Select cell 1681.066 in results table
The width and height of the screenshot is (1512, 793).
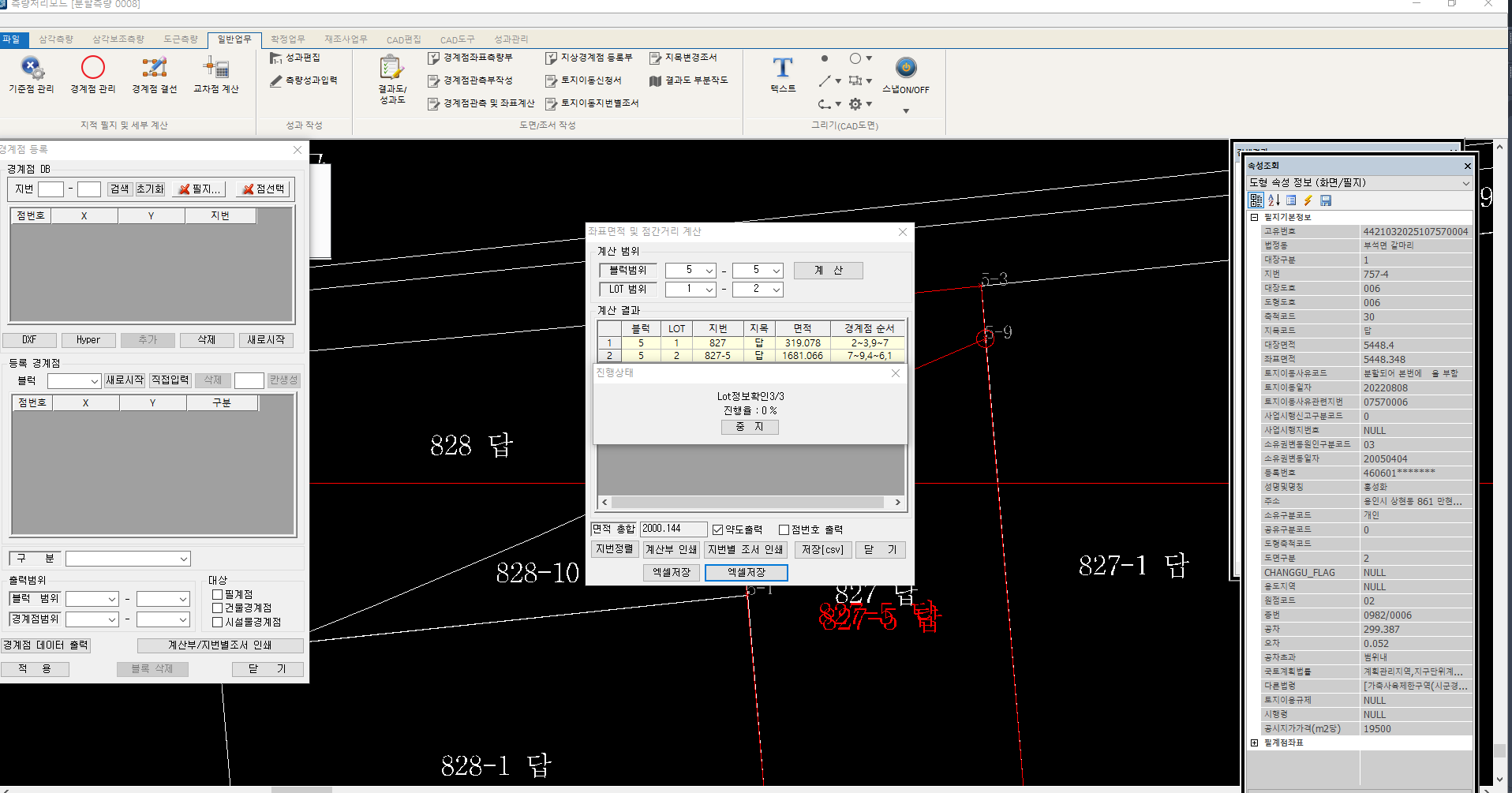(x=802, y=356)
